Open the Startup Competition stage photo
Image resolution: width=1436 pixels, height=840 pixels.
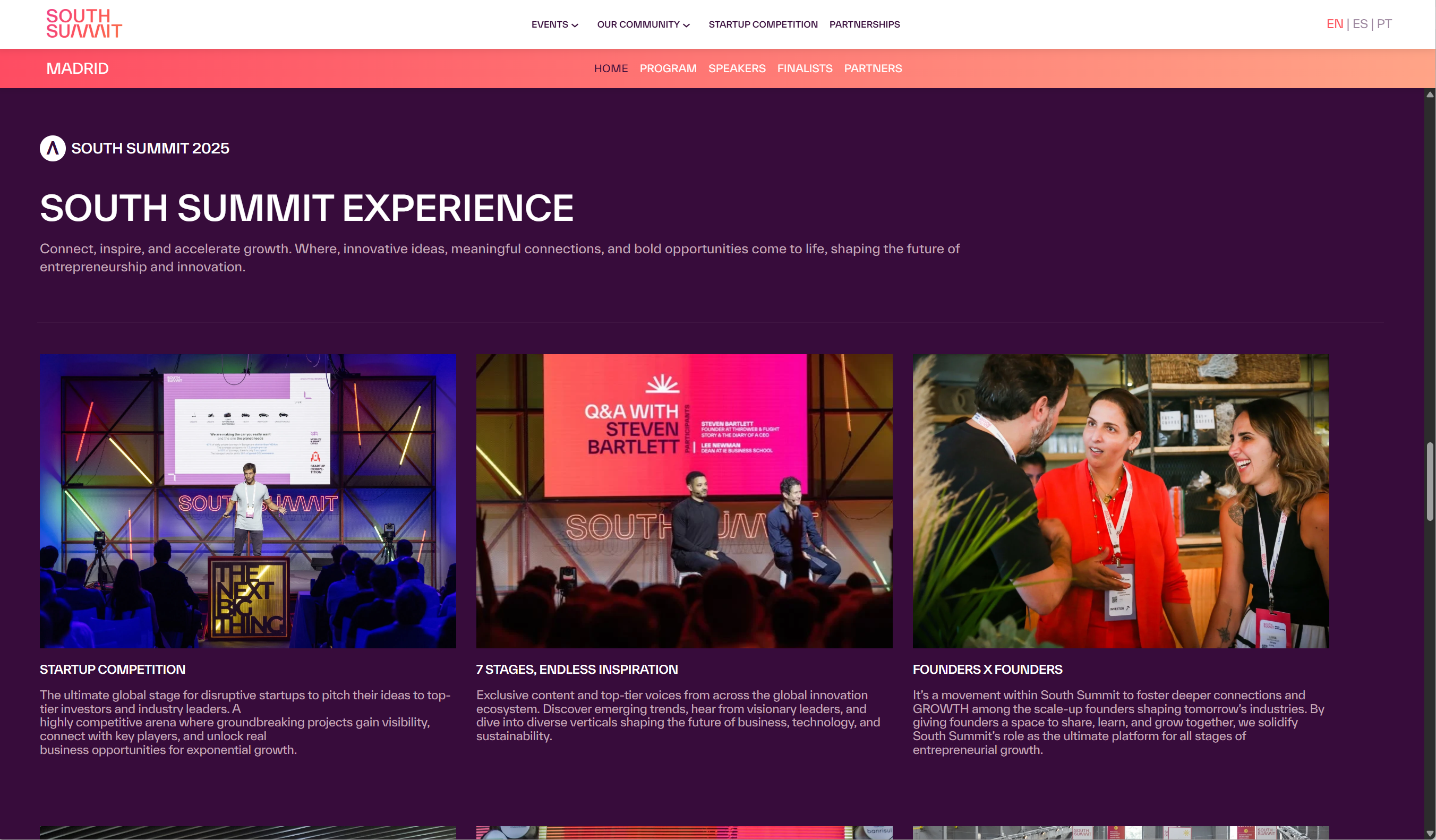point(247,501)
